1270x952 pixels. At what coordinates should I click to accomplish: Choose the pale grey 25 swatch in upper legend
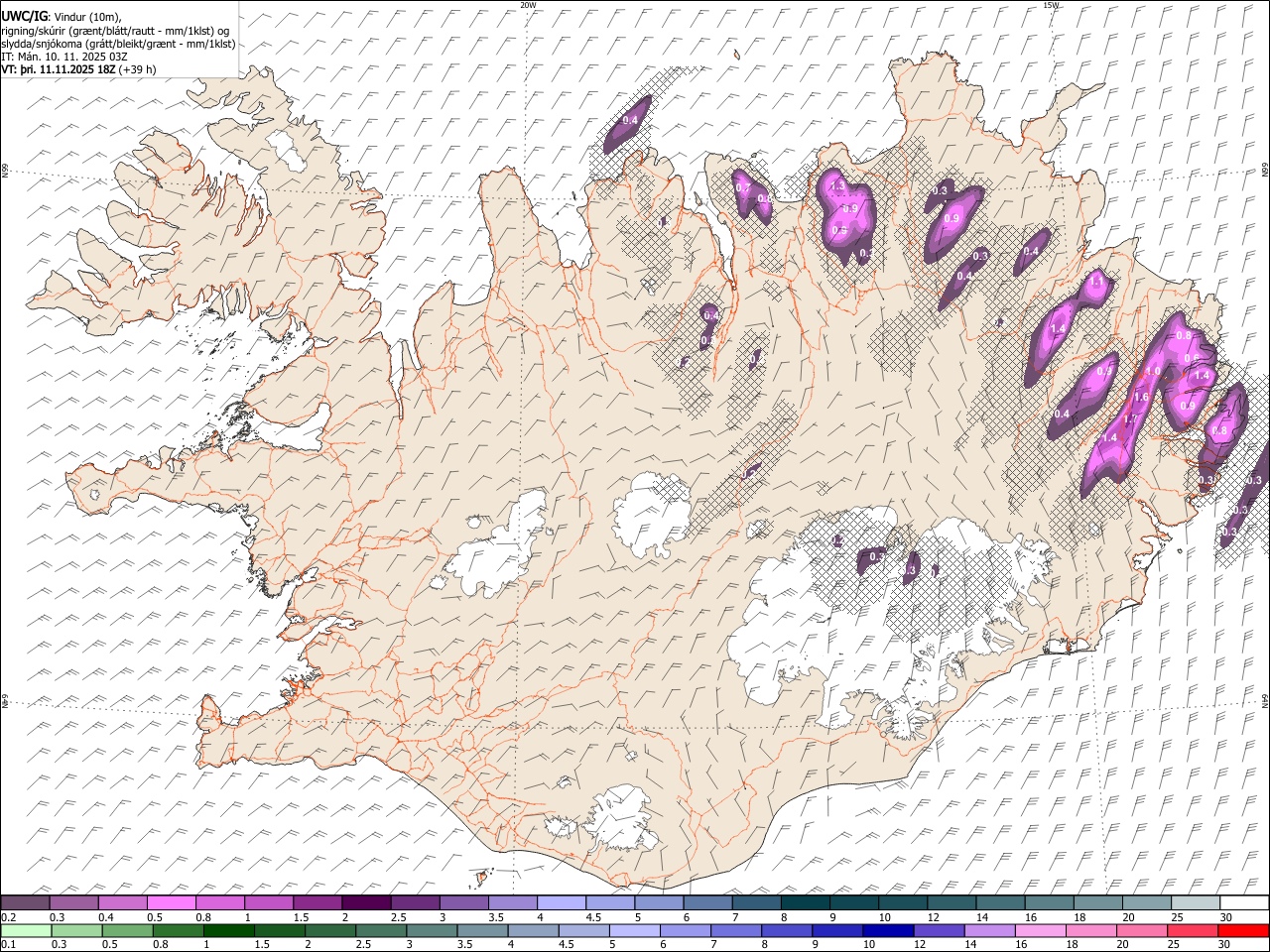(x=1196, y=903)
